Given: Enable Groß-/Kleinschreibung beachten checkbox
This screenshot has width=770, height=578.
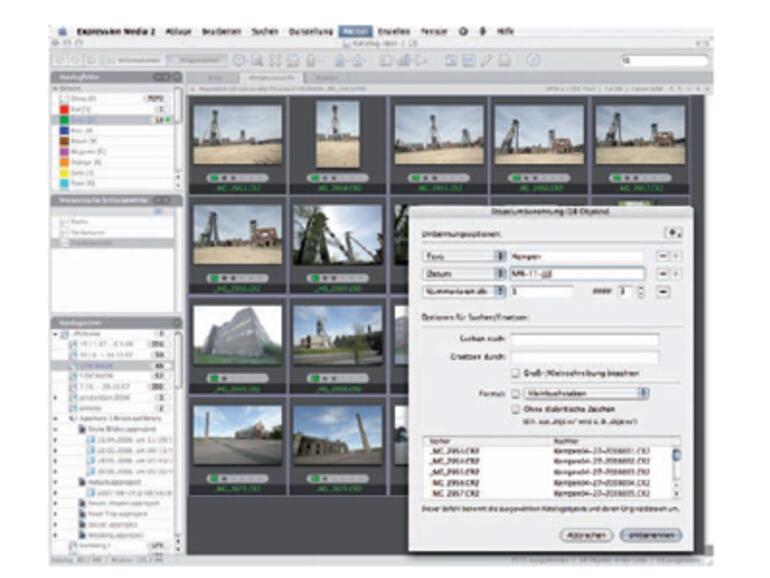Looking at the screenshot, I should [x=516, y=372].
